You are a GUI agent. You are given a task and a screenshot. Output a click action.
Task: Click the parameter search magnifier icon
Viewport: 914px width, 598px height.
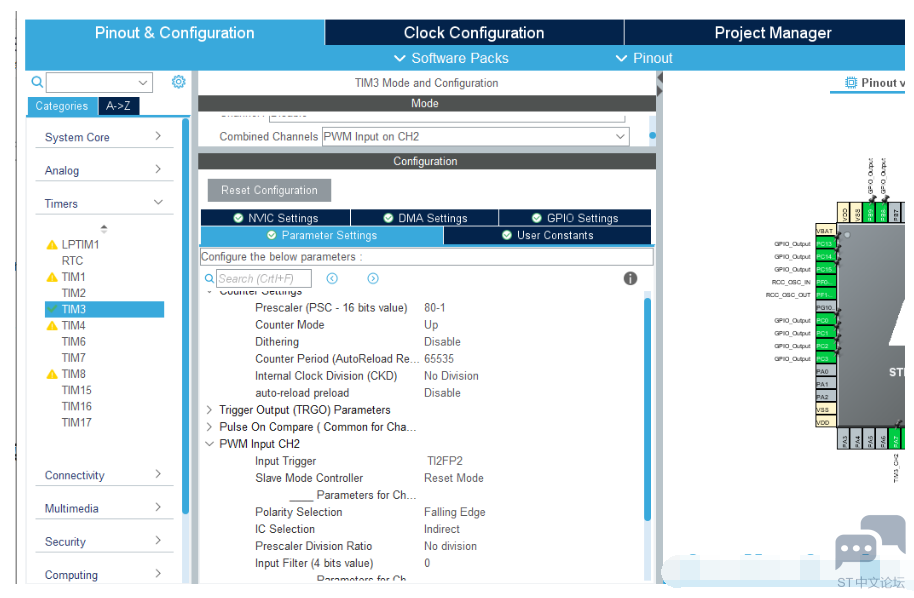(209, 279)
